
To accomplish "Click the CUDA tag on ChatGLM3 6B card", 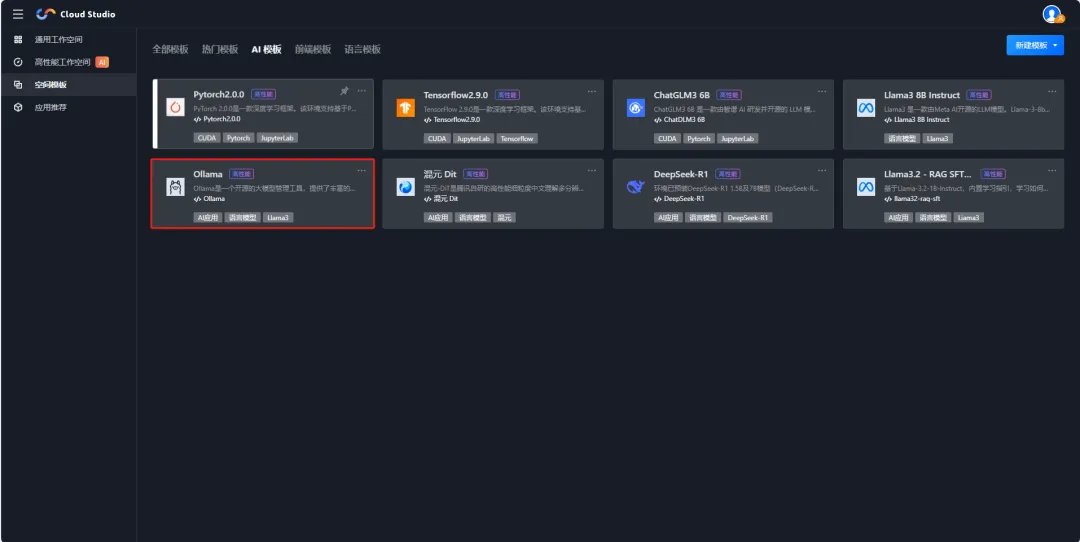I will (667, 138).
